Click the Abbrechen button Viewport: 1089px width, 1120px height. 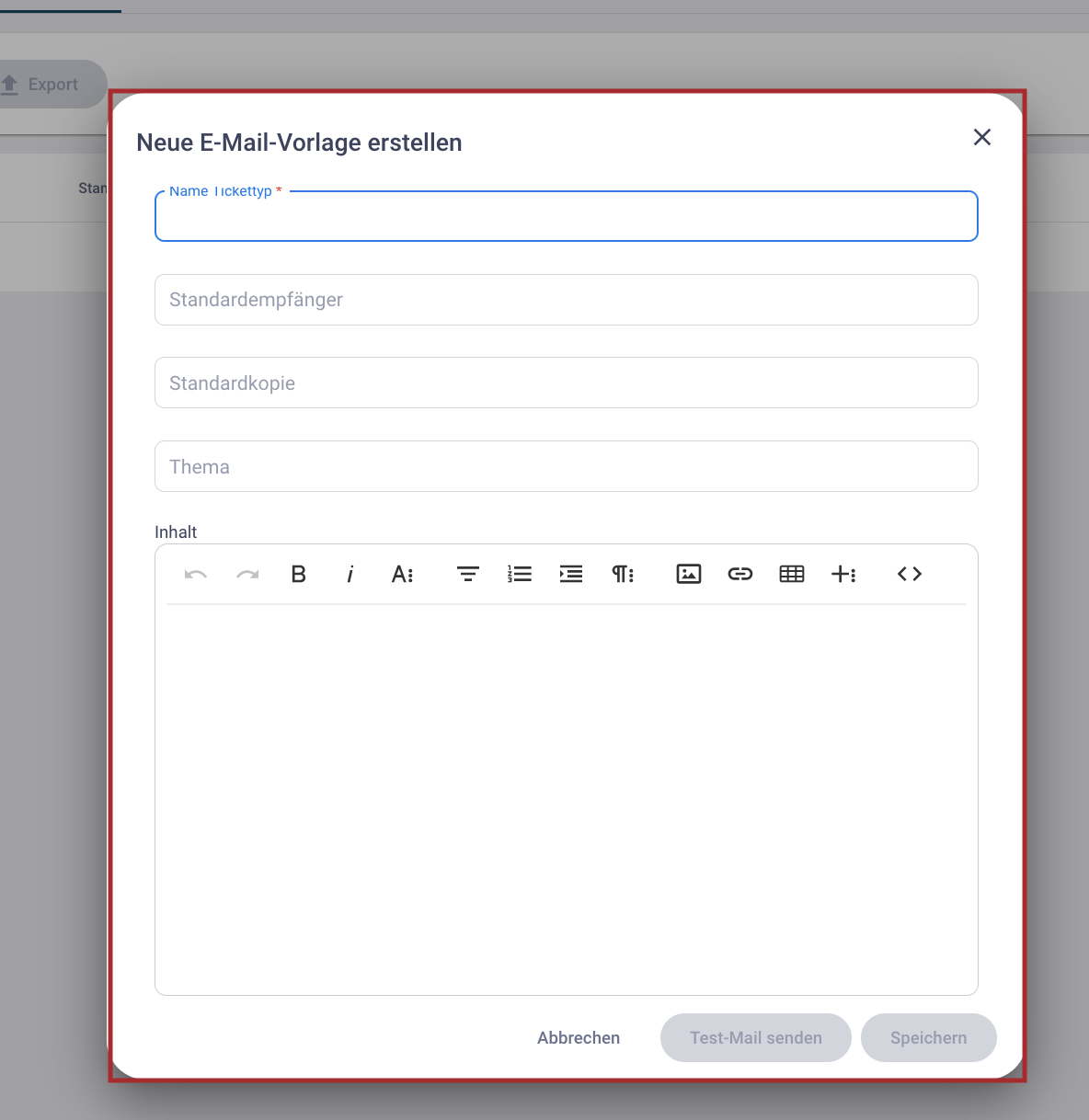click(x=579, y=1038)
